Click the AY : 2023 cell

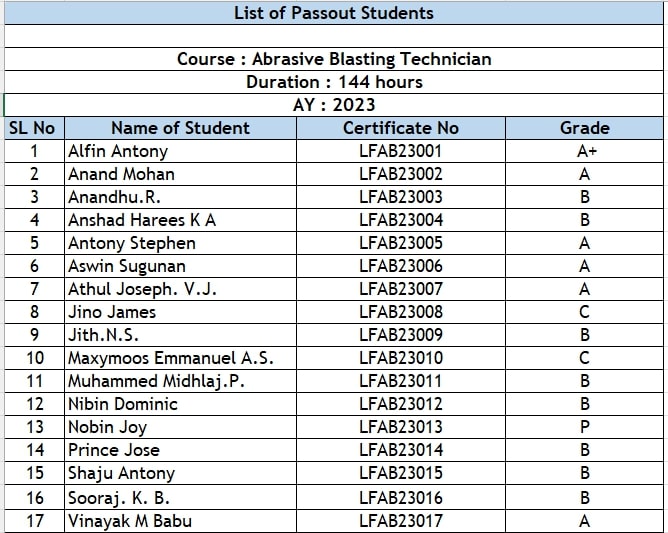[x=334, y=105]
